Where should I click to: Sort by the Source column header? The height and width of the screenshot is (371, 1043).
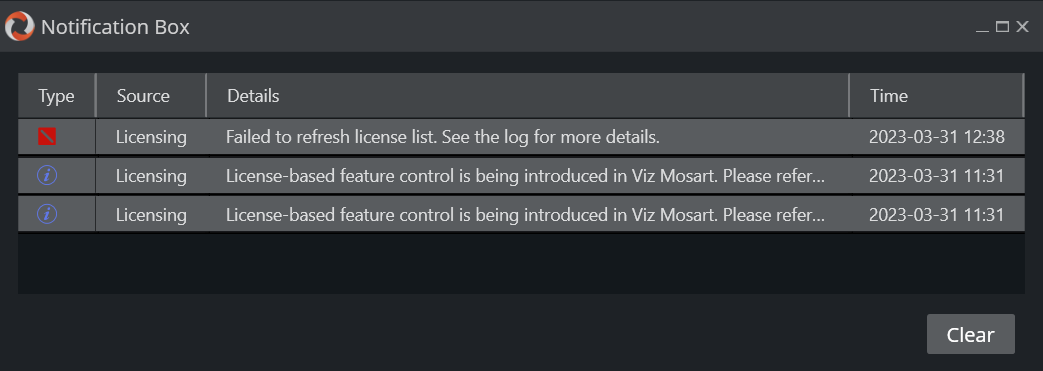click(x=151, y=96)
